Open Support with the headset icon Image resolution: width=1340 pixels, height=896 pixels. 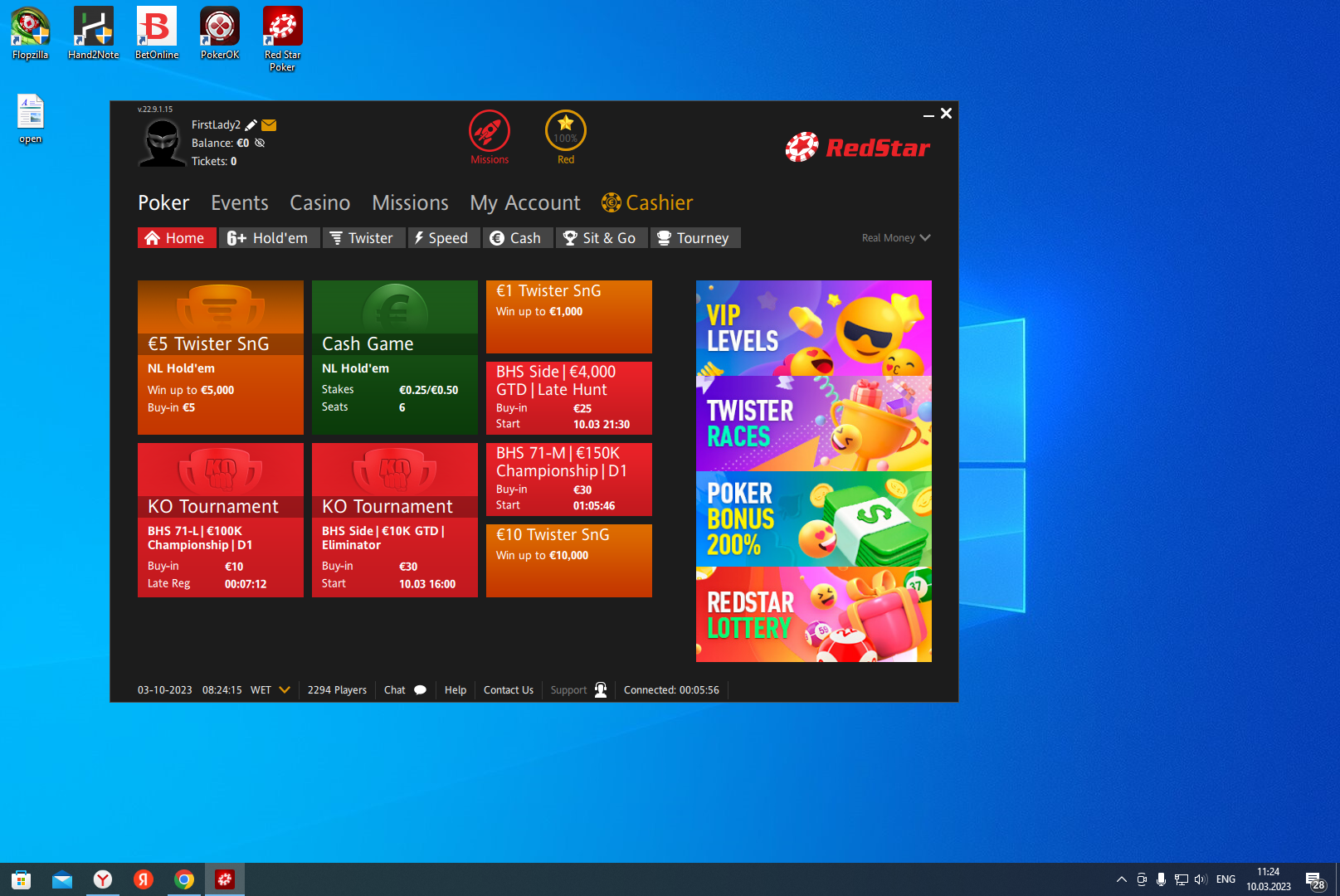[601, 689]
